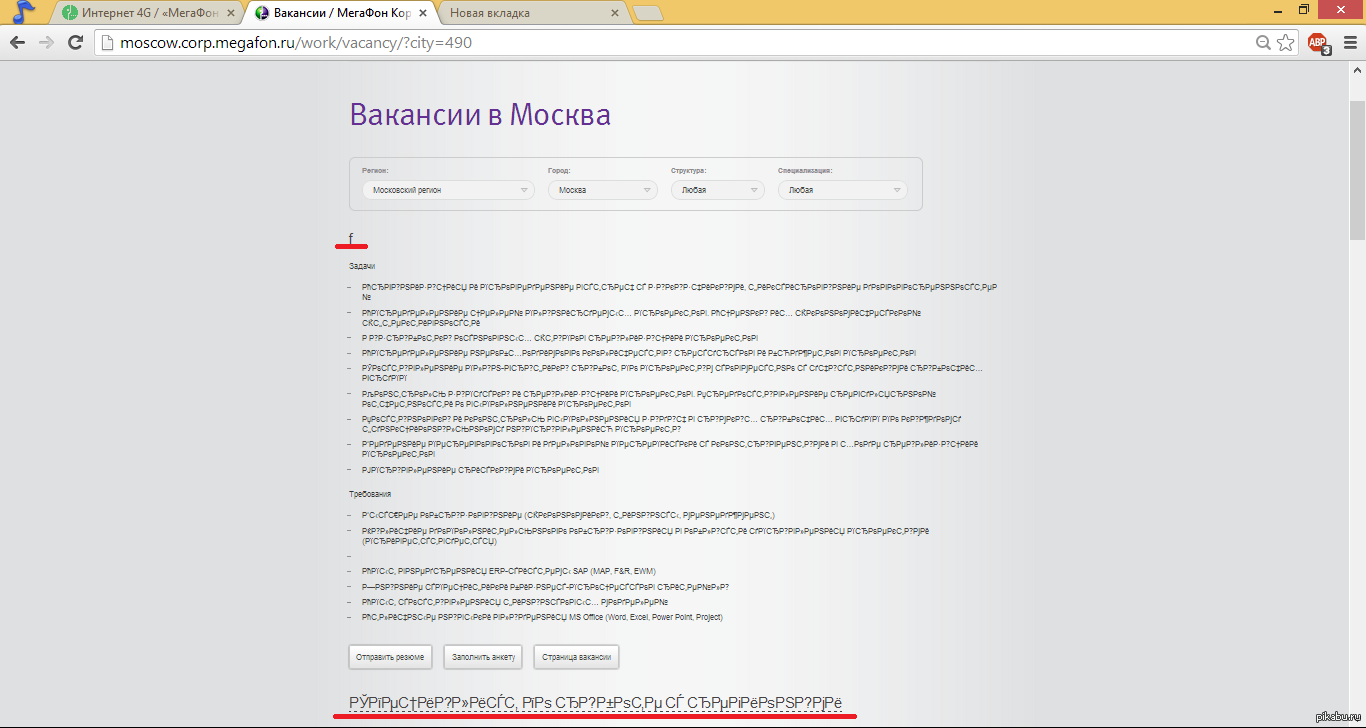Click the magnifier zoom icon in address bar
The image size is (1366, 728).
(x=1264, y=43)
